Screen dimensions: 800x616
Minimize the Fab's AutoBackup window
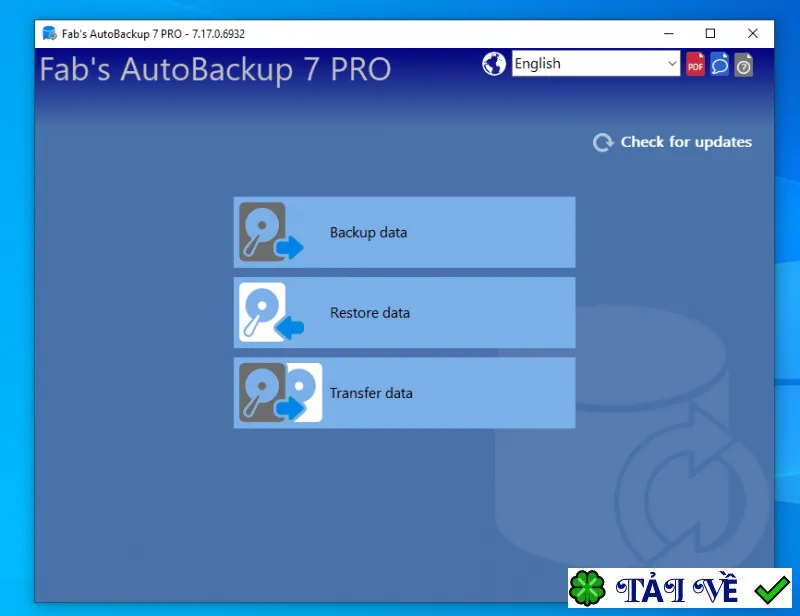click(x=668, y=34)
